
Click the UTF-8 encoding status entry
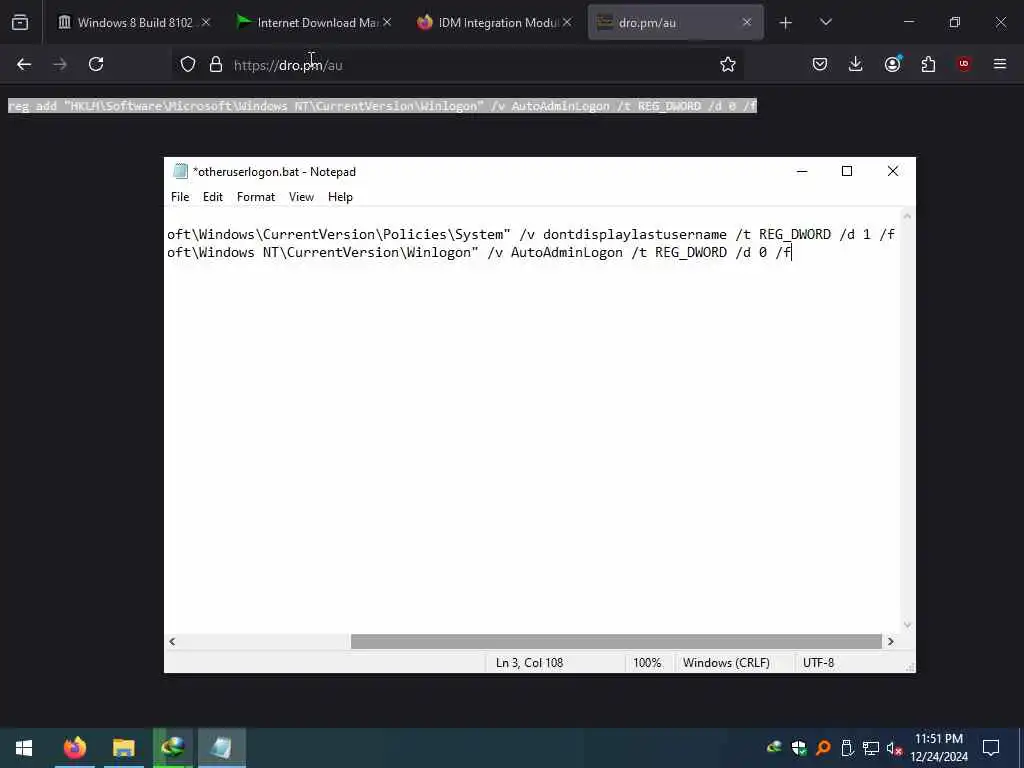(818, 662)
